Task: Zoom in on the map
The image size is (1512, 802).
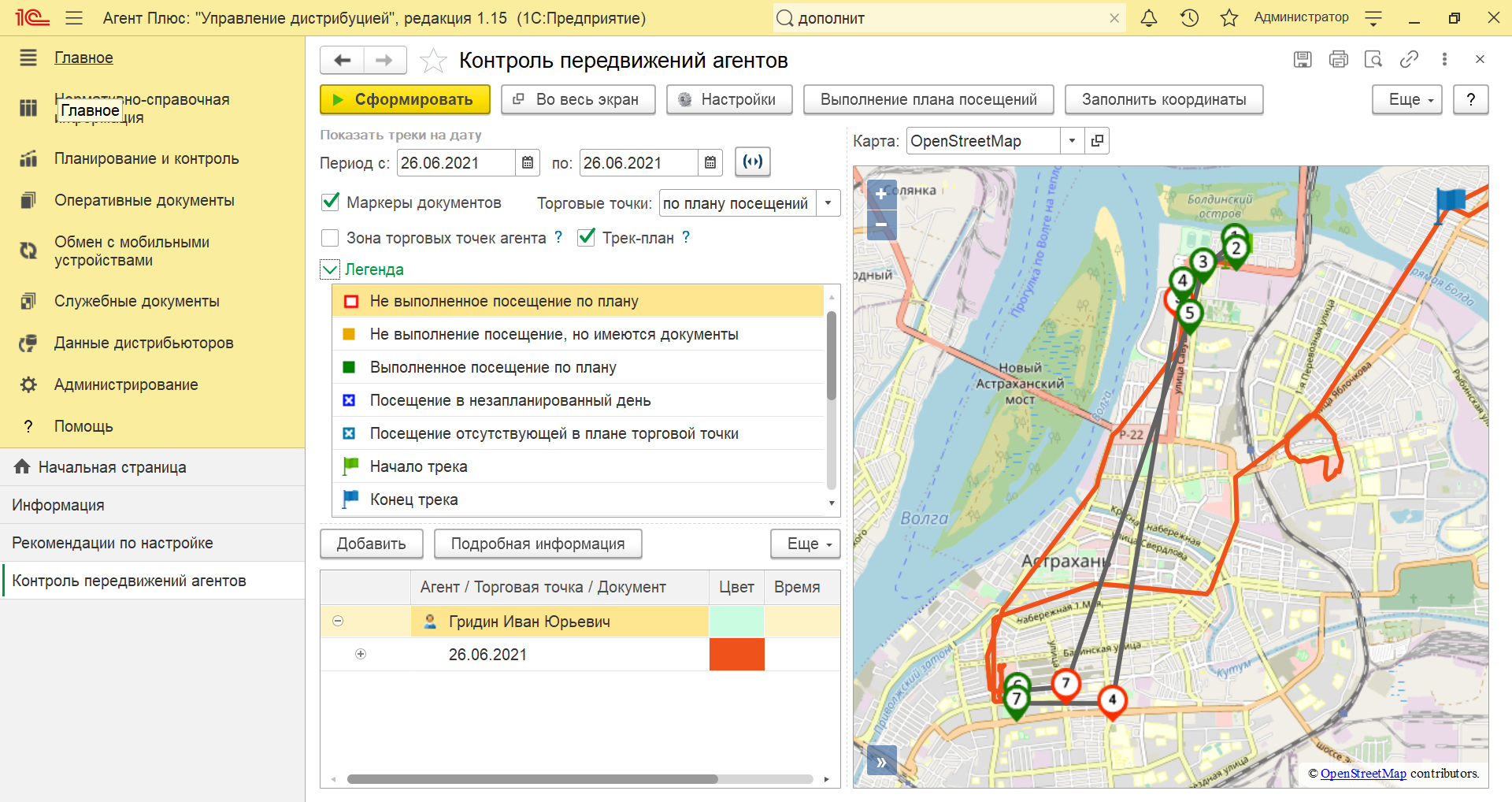Action: tap(881, 194)
